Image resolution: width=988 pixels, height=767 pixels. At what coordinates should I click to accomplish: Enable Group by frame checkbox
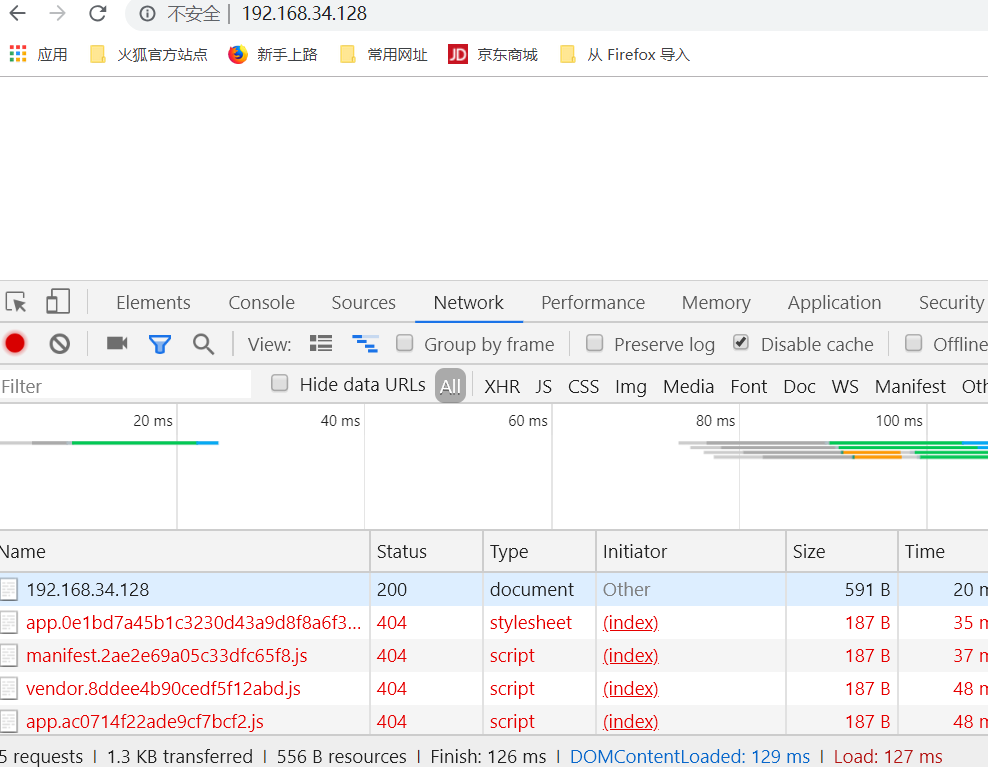pos(405,343)
